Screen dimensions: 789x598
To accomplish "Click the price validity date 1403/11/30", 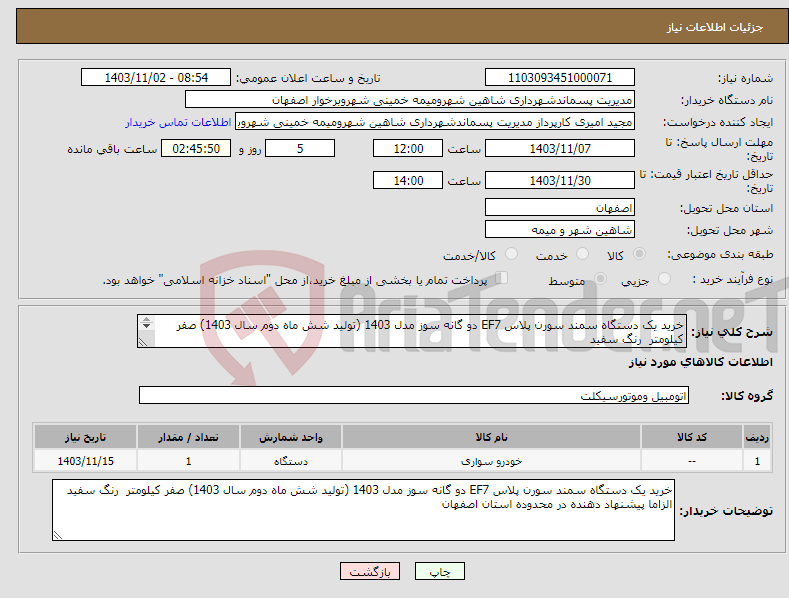I will (560, 180).
